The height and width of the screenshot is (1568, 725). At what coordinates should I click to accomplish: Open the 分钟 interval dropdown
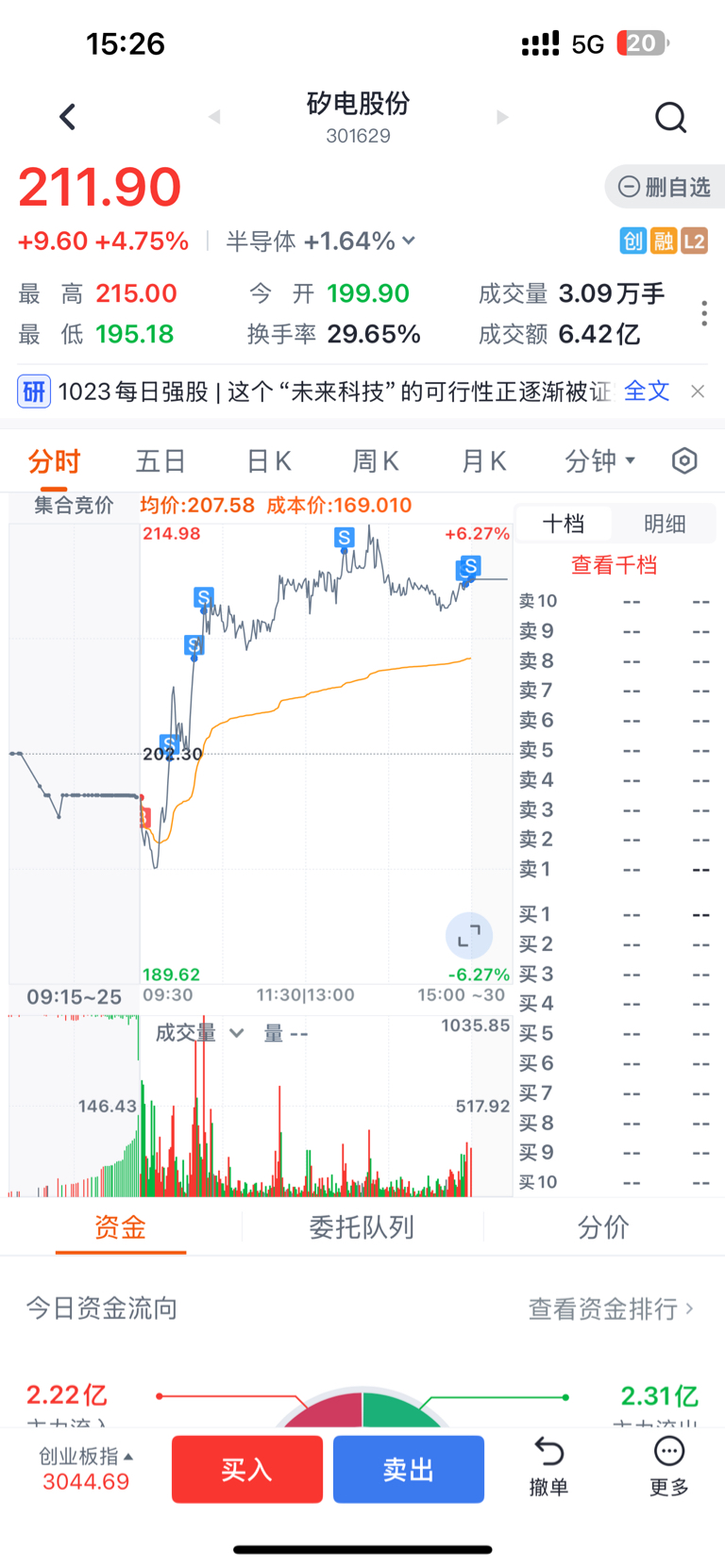600,460
